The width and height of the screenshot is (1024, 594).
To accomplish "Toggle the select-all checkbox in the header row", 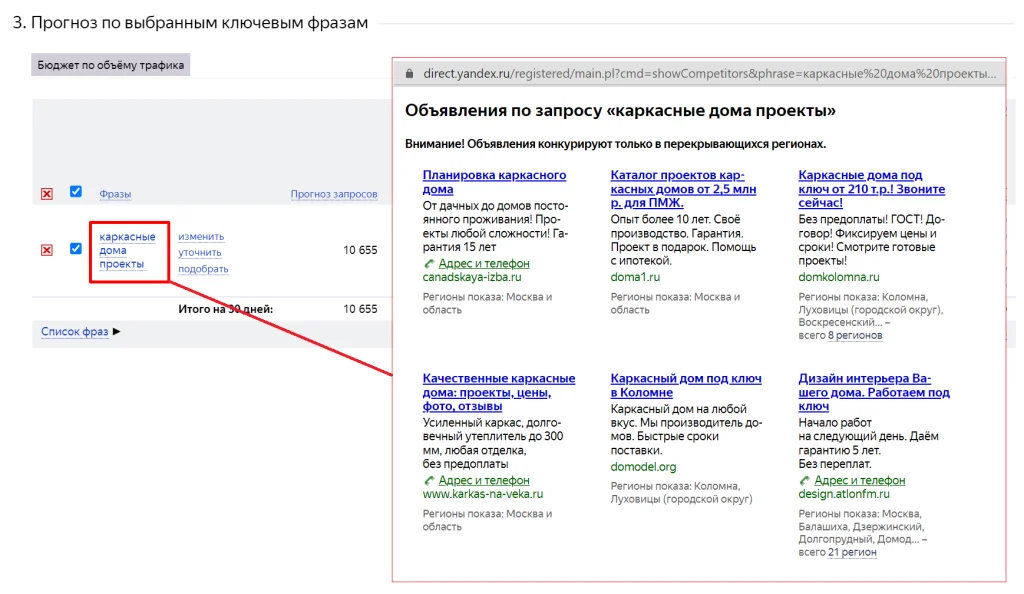I will pyautogui.click(x=75, y=193).
